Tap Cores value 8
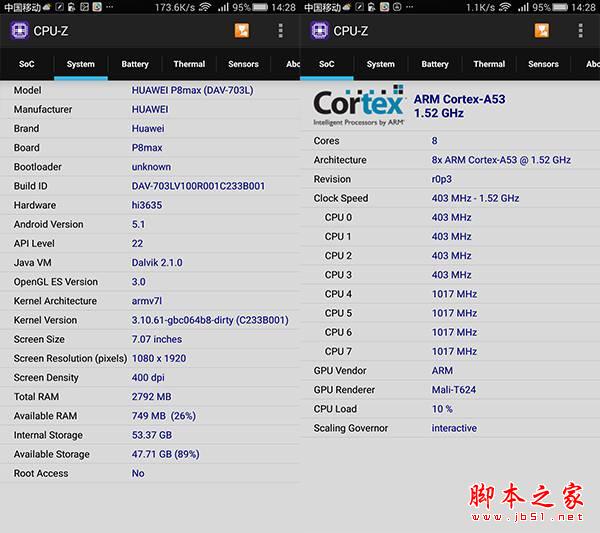This screenshot has height=533, width=600. pyautogui.click(x=434, y=141)
